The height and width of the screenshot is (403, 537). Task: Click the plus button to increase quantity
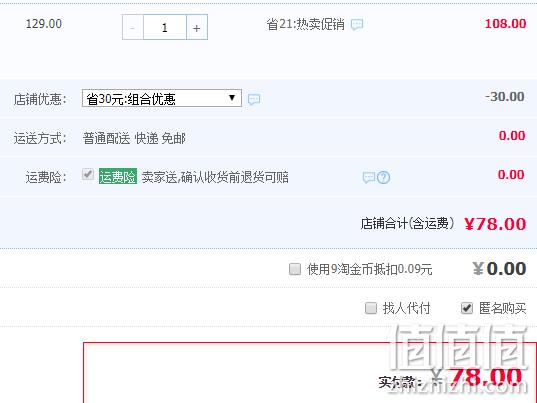pos(197,27)
